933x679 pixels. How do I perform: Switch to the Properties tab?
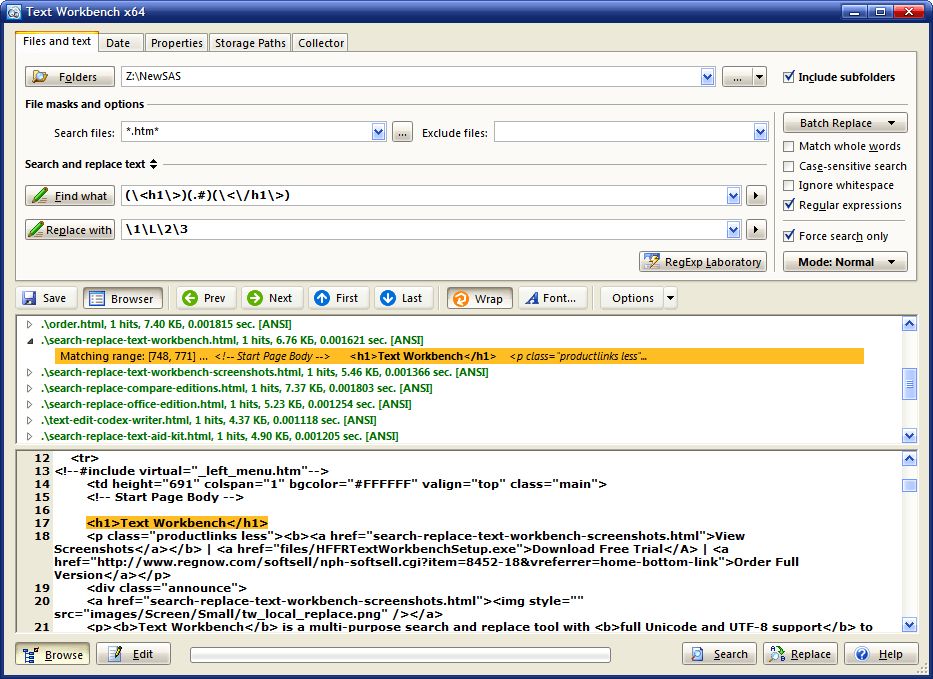tap(176, 43)
